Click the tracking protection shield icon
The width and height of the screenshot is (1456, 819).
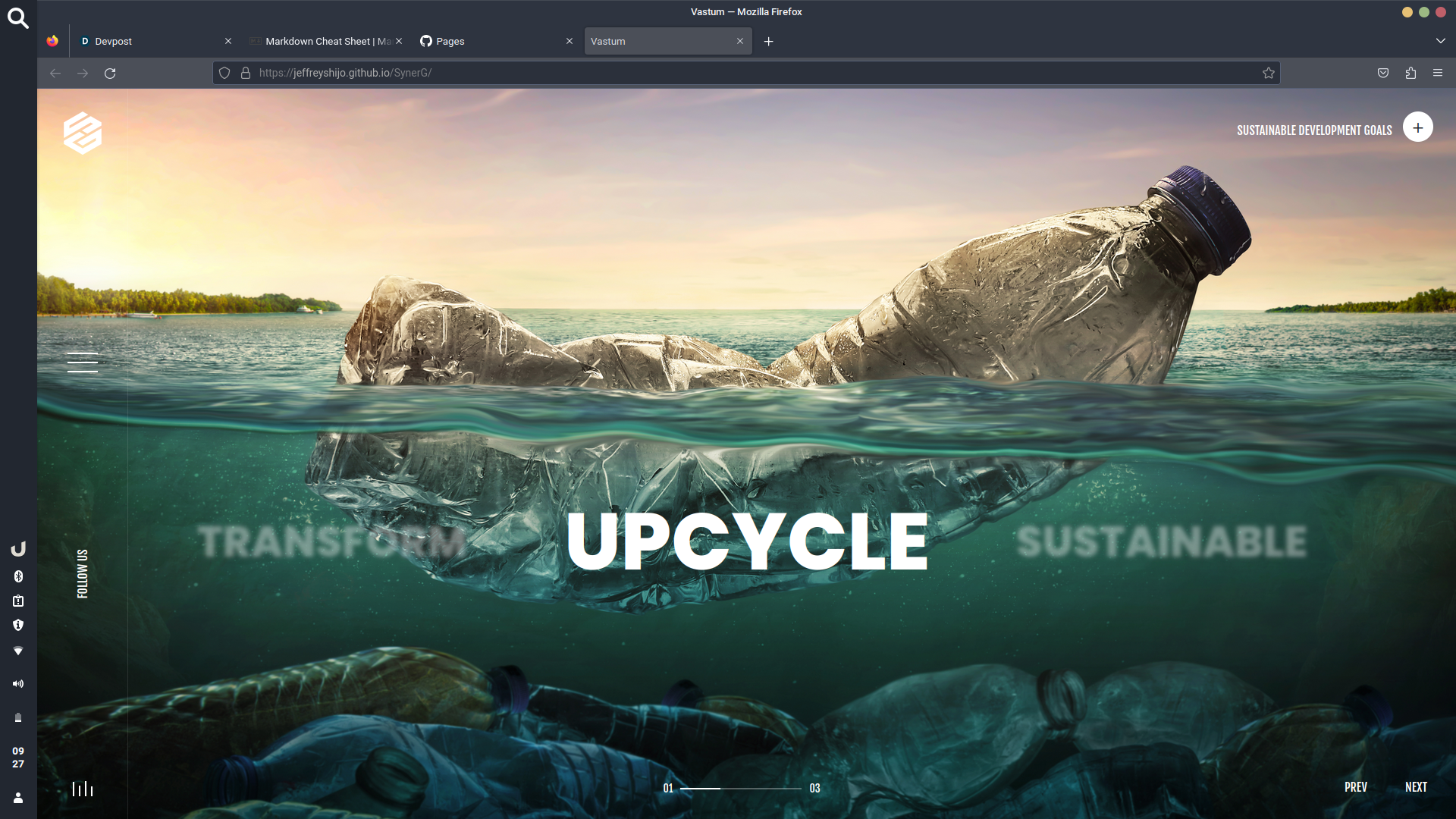224,73
